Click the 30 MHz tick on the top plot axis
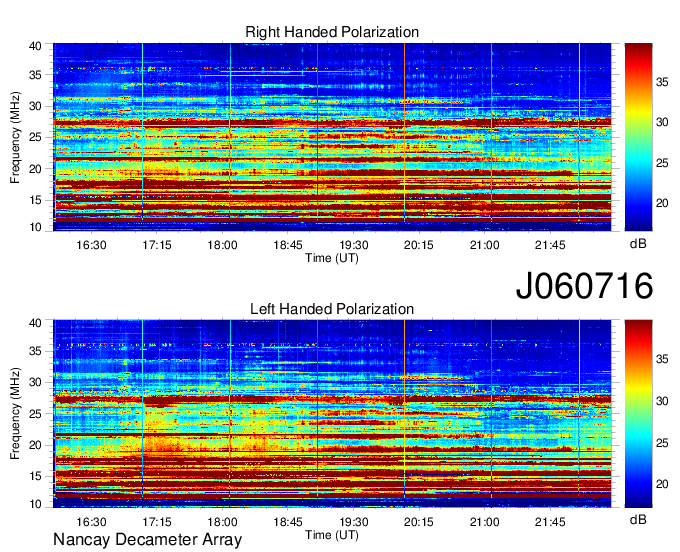Screen dimensions: 680x552 pyautogui.click(x=35, y=106)
